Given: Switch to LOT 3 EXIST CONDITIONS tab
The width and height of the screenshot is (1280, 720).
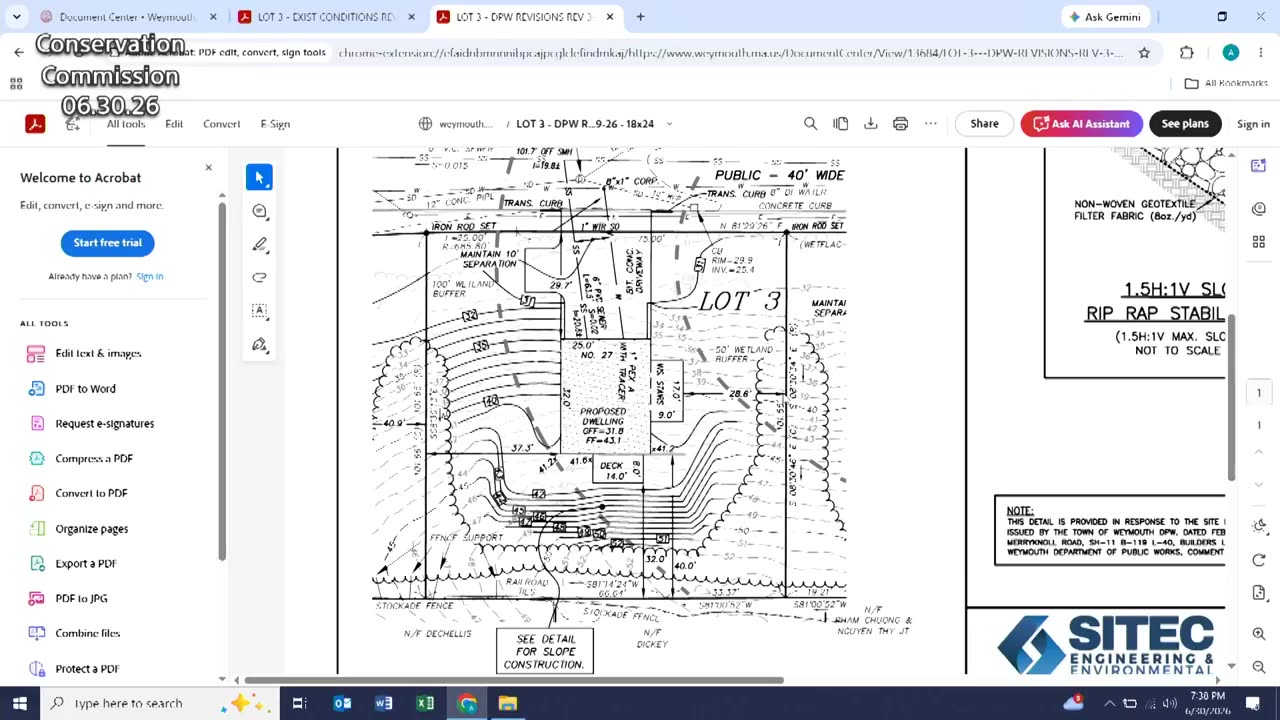Looking at the screenshot, I should tap(326, 17).
